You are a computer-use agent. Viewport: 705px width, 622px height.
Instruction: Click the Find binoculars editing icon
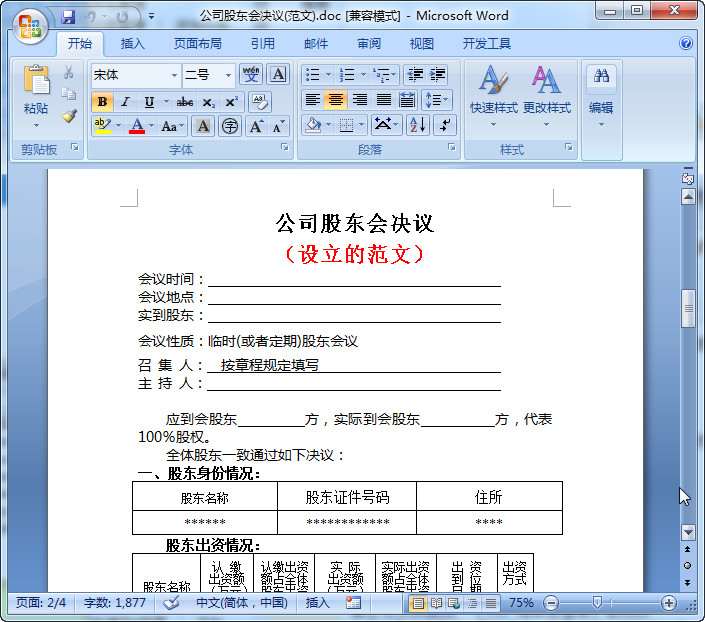pyautogui.click(x=601, y=76)
